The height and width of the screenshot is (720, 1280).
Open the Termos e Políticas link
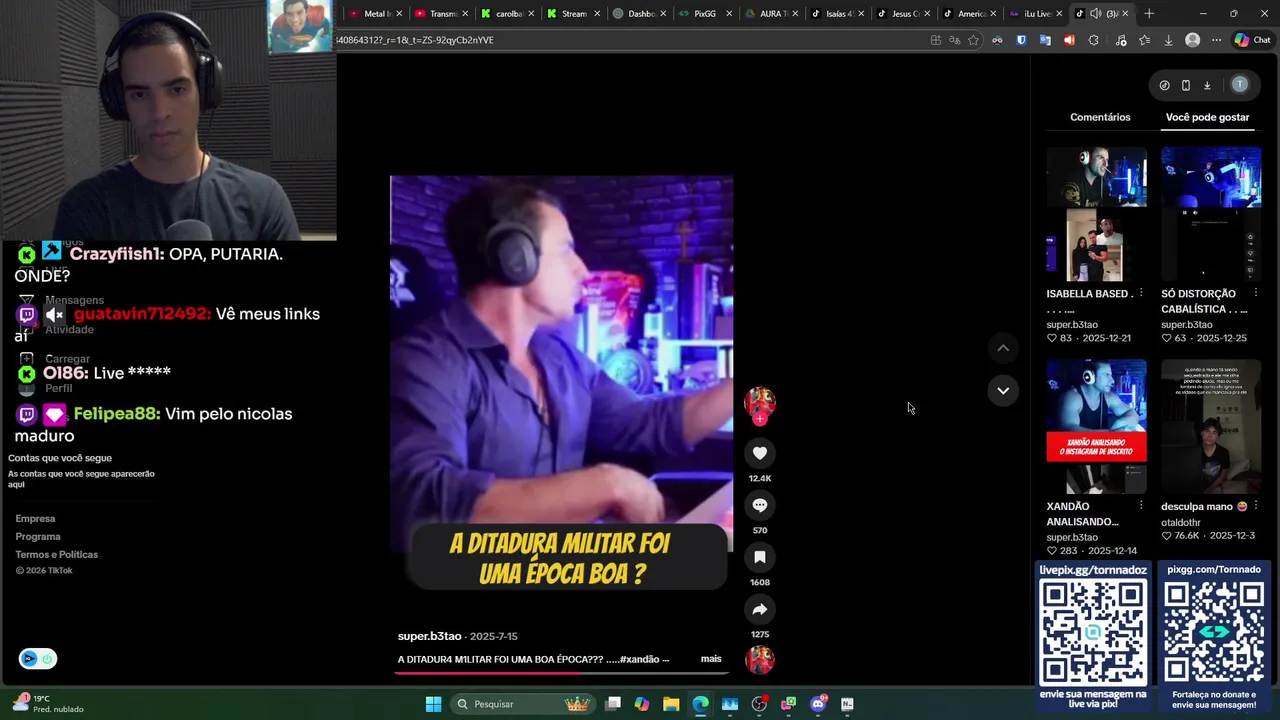tap(56, 555)
